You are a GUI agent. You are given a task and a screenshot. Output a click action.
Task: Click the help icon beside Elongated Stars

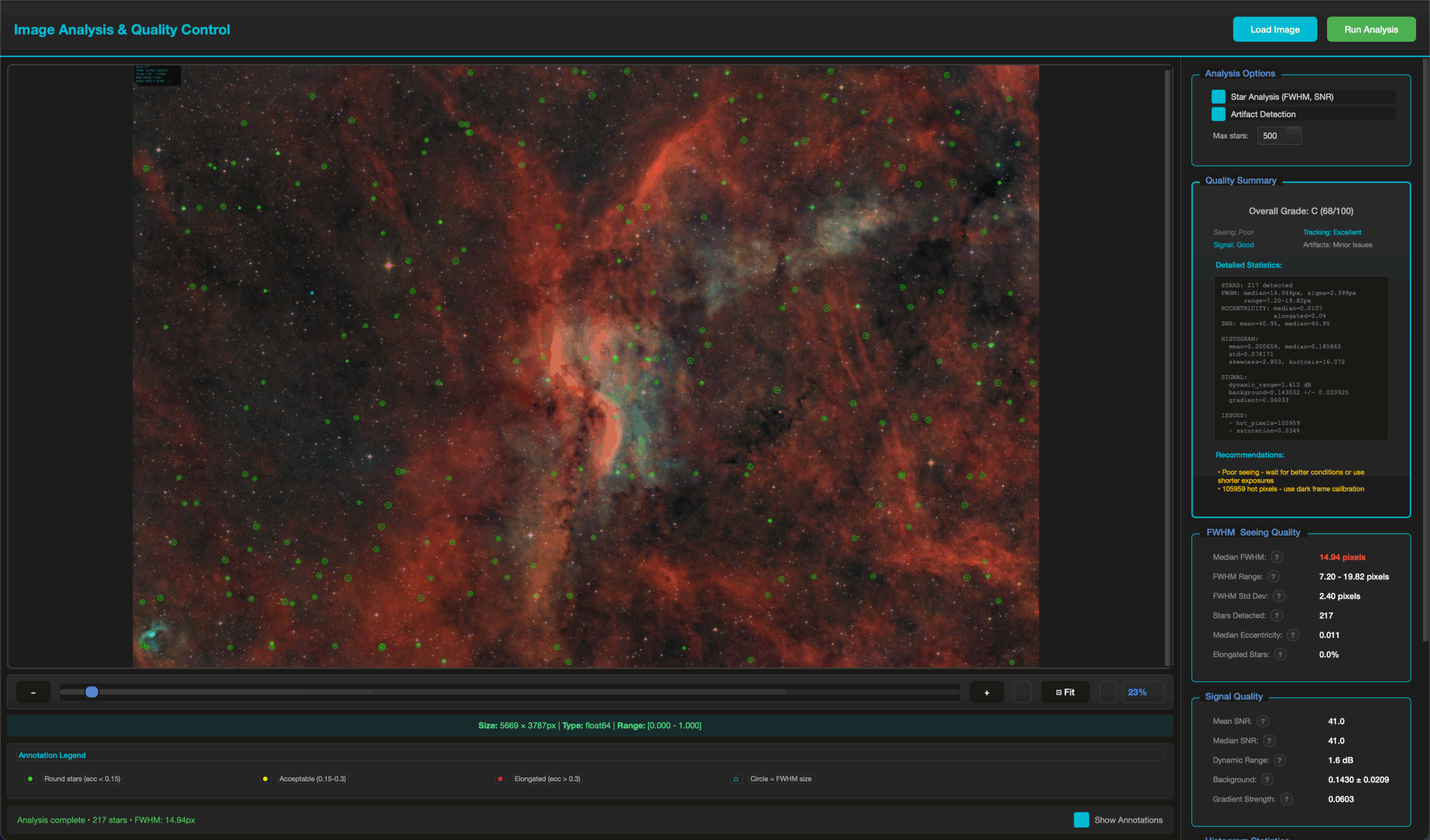click(1280, 655)
